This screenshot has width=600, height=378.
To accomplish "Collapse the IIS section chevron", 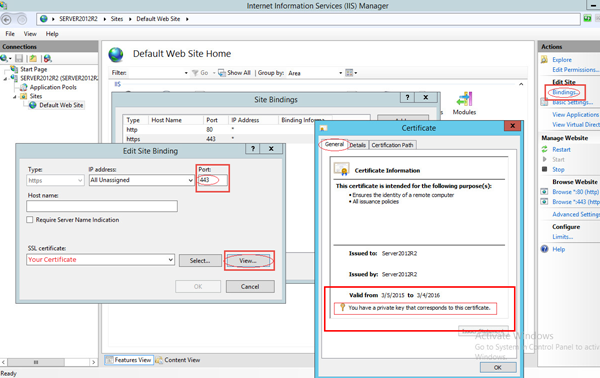I will pos(521,84).
